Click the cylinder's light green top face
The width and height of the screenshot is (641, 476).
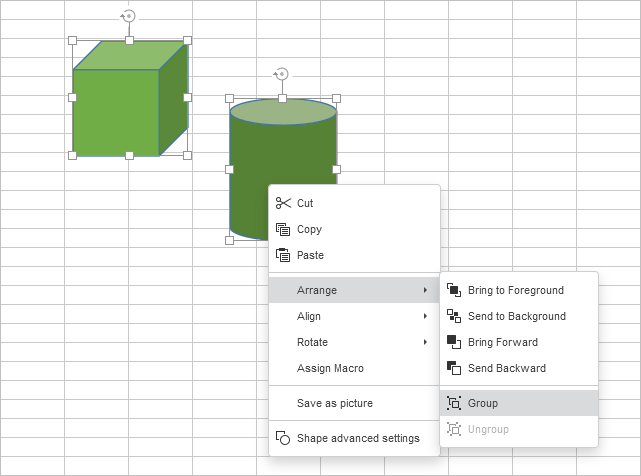pyautogui.click(x=283, y=111)
